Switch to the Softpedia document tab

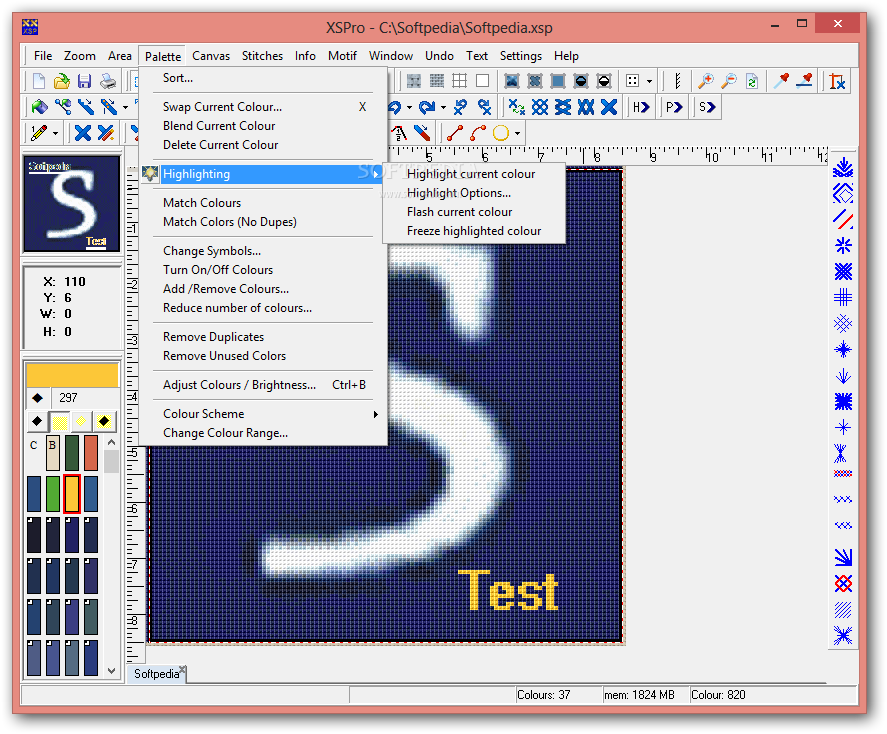[157, 674]
